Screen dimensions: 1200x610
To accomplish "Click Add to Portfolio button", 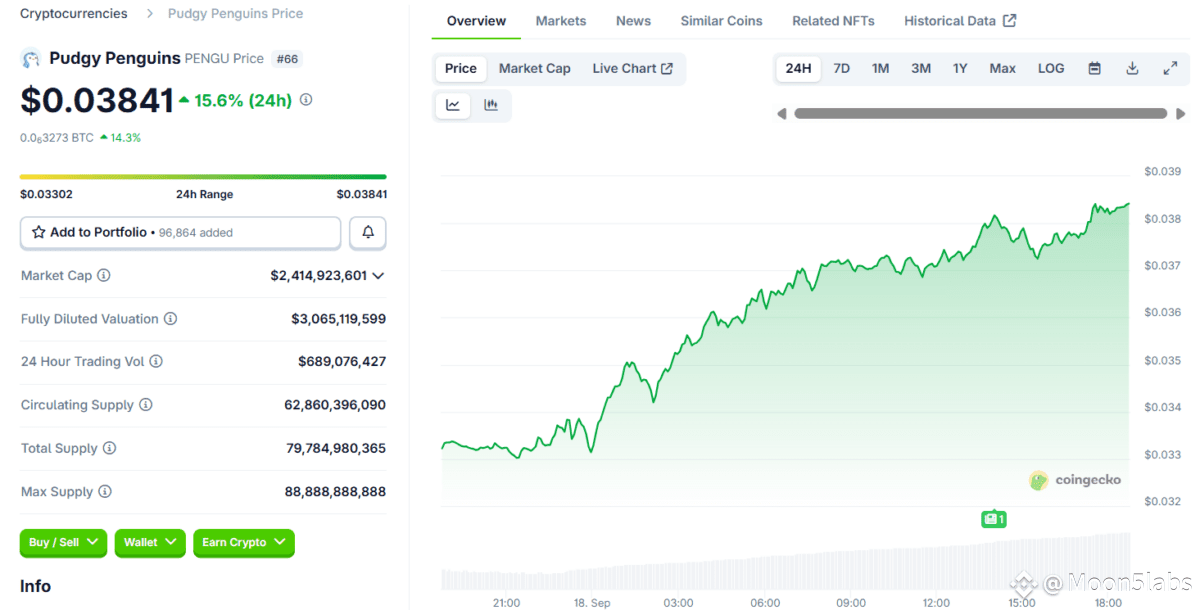I will [x=181, y=233].
